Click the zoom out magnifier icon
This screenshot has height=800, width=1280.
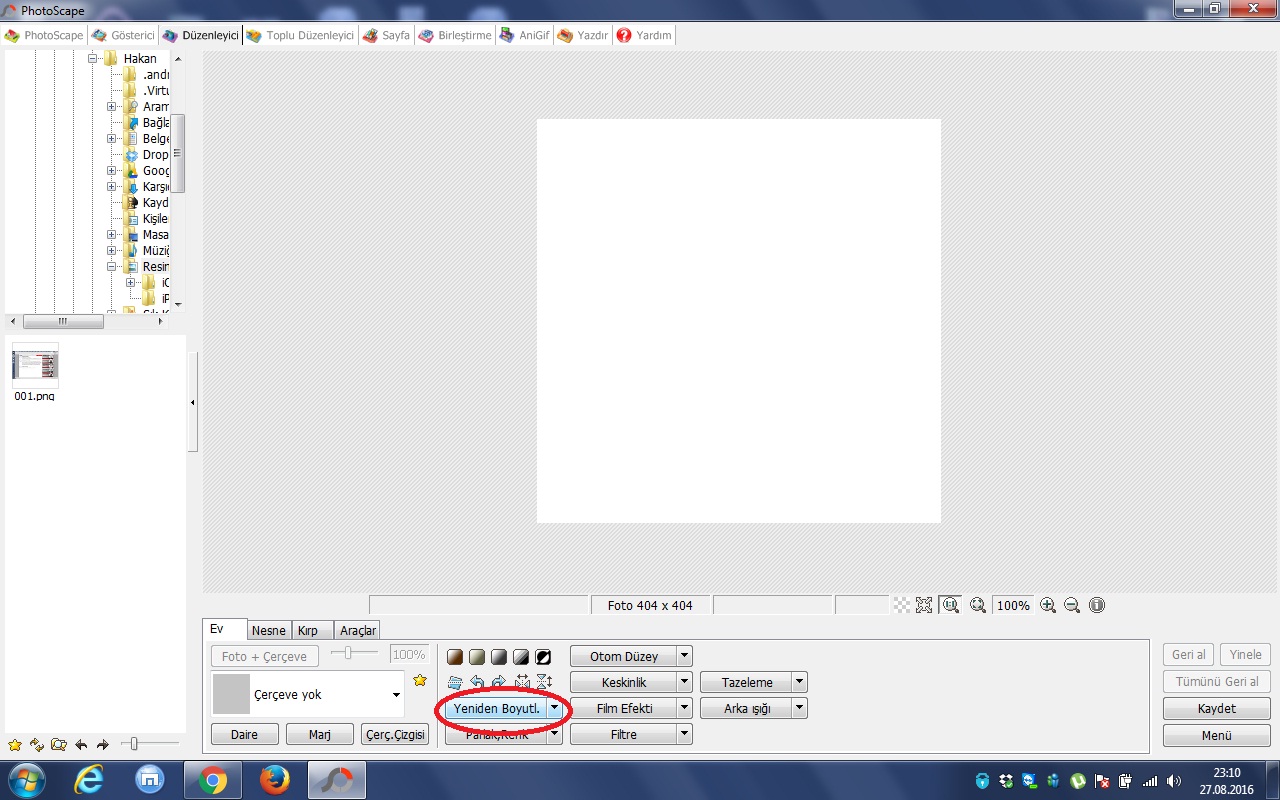pos(1072,605)
